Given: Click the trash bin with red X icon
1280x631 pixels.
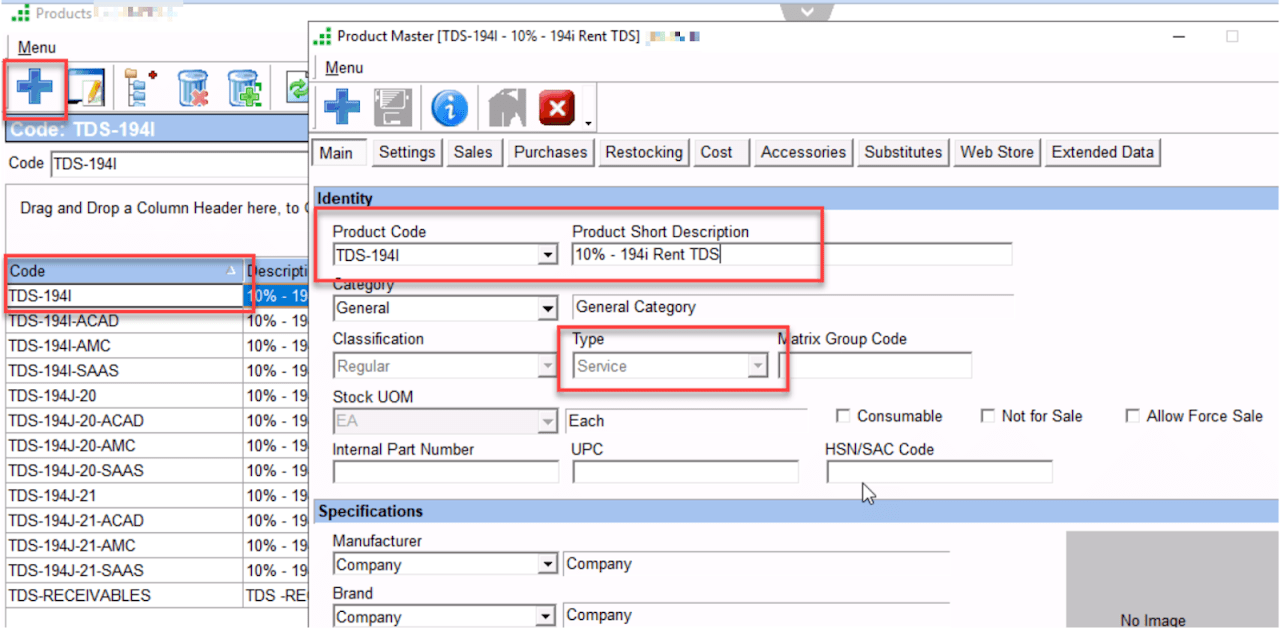Looking at the screenshot, I should [x=192, y=89].
